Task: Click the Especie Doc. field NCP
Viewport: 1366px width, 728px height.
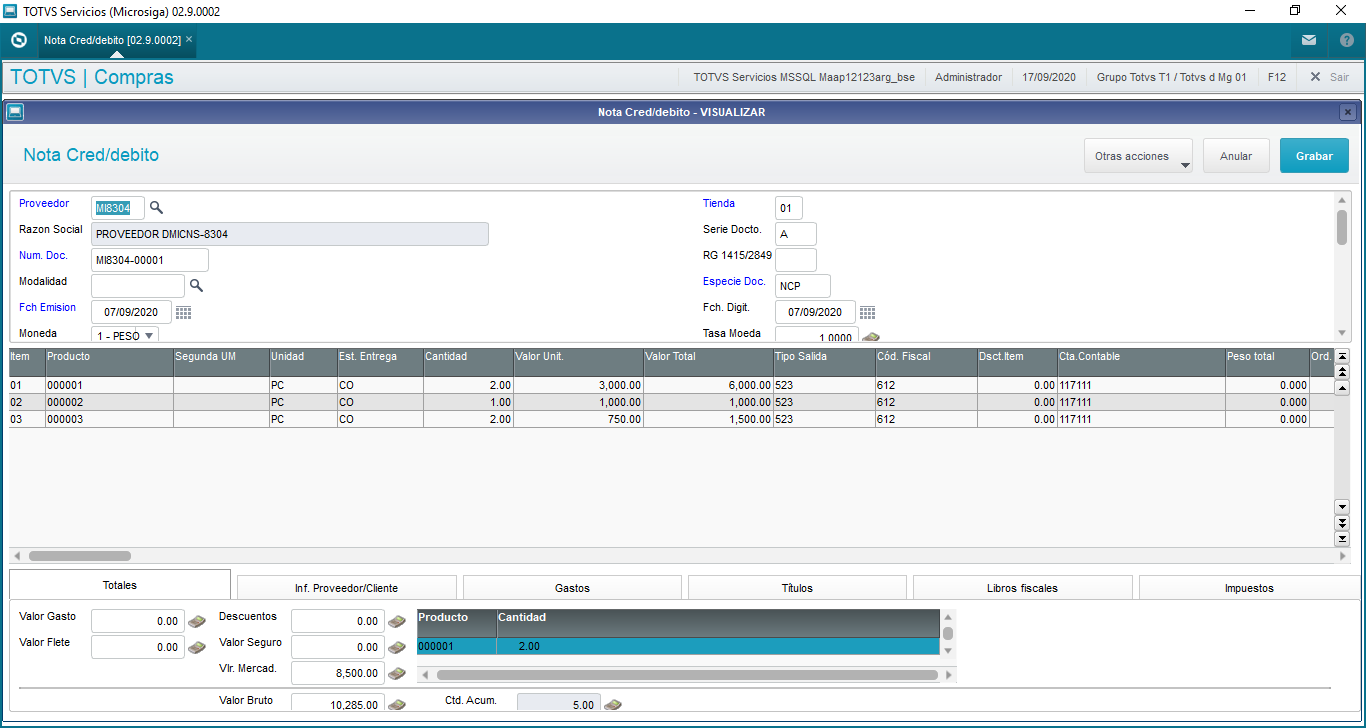Action: point(803,286)
